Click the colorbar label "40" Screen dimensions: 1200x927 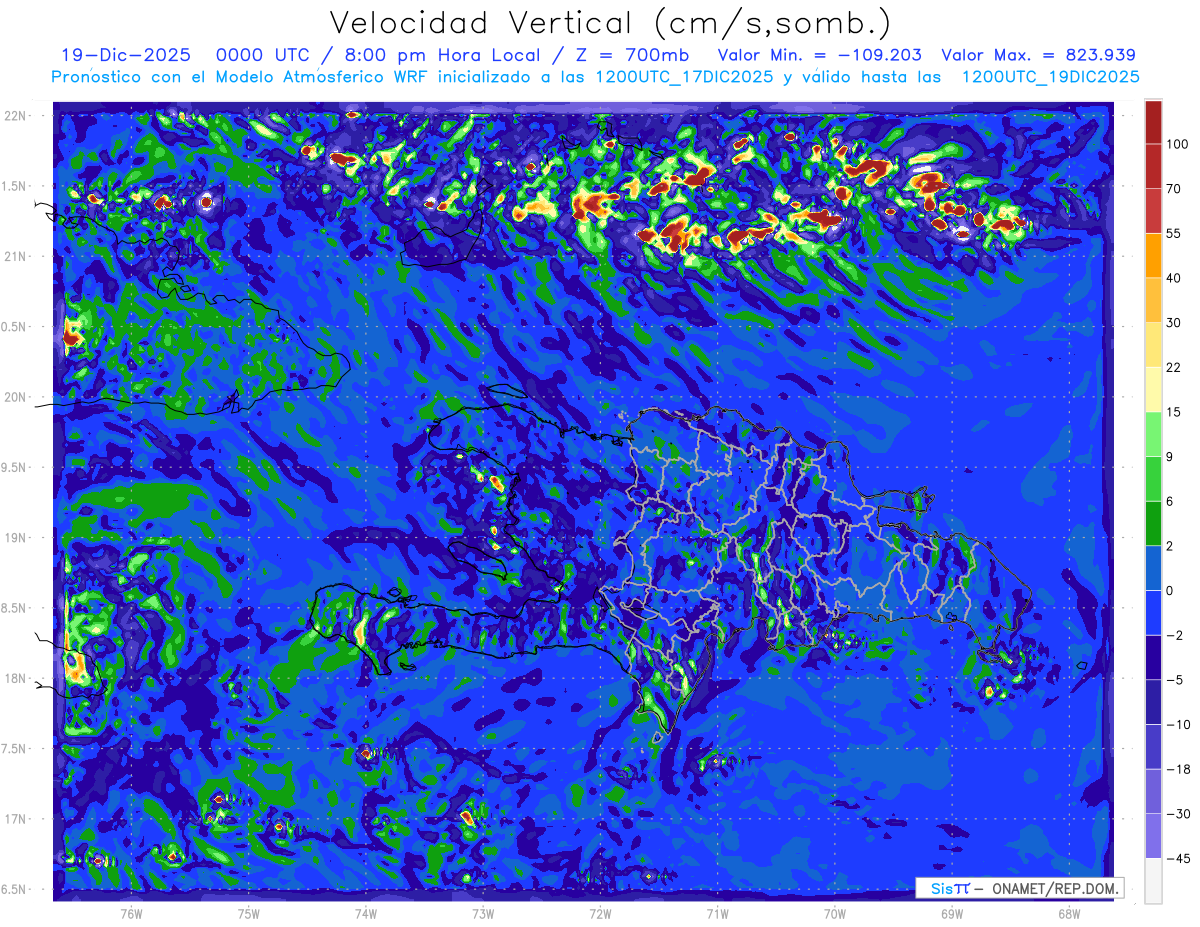1174,278
